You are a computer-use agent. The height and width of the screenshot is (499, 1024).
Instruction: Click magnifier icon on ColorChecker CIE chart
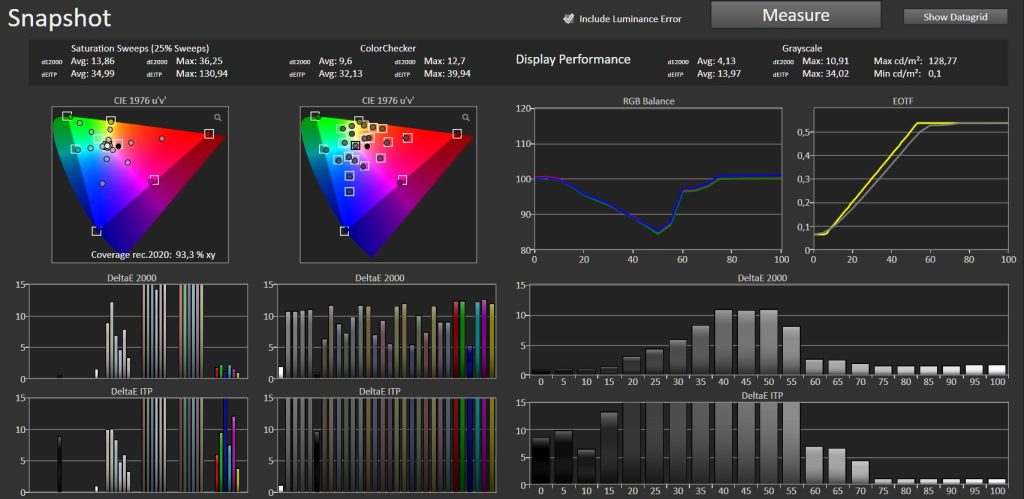466,118
